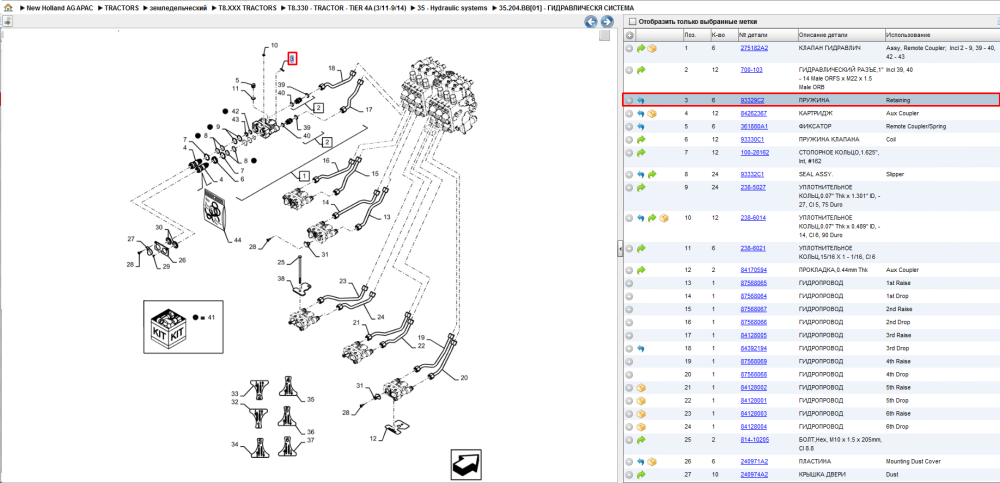Click the 'К-во' column header
1000x483 pixels.
pos(718,34)
